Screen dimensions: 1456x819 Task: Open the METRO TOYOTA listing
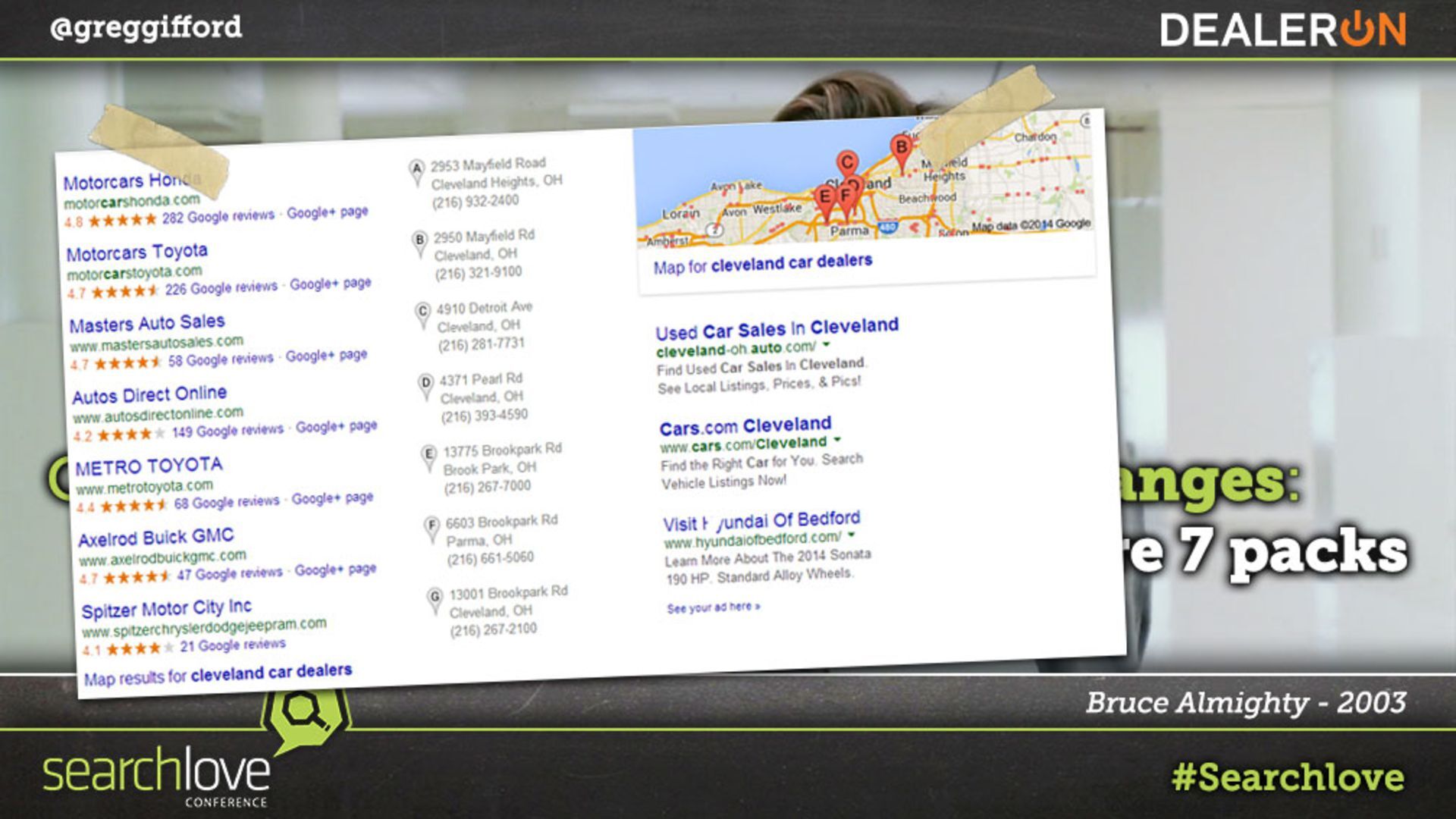tap(149, 466)
